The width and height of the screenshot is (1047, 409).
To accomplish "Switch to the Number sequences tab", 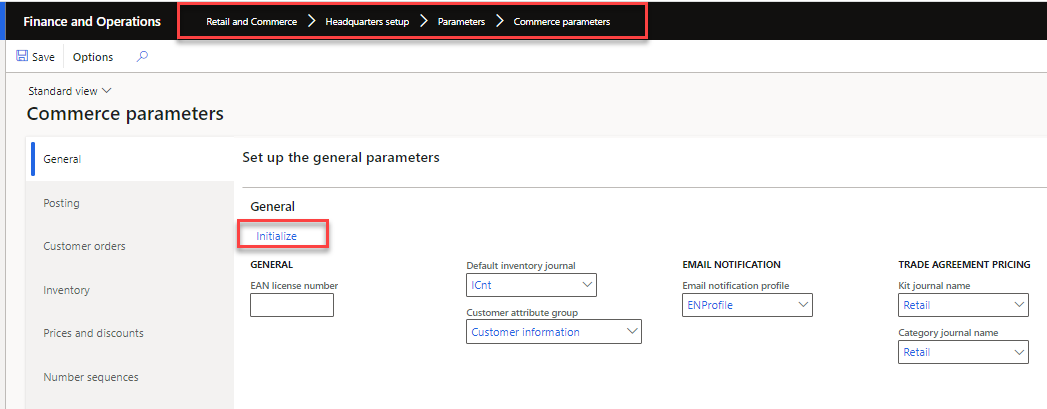I will click(x=130, y=377).
